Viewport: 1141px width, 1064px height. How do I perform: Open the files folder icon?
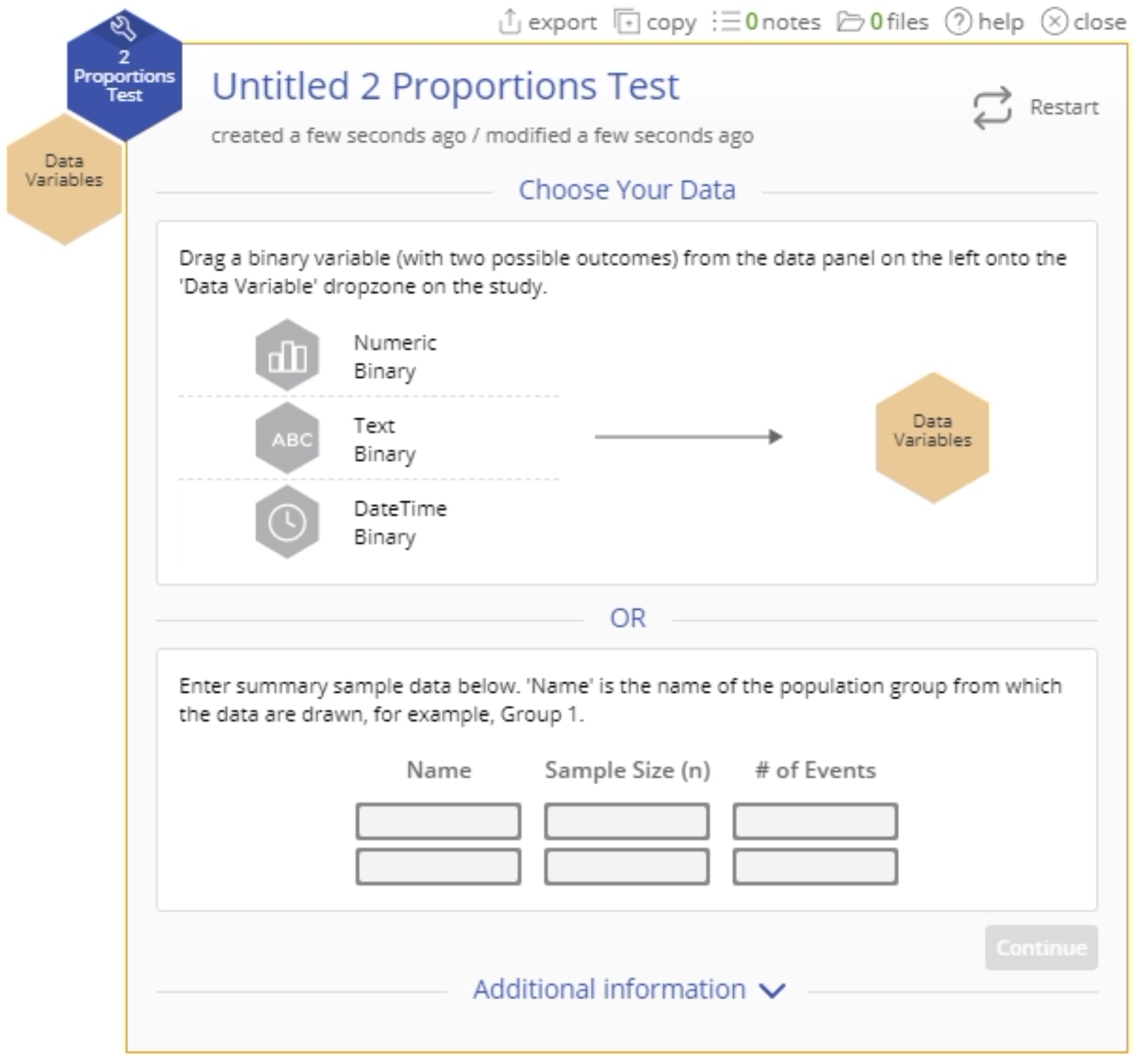(850, 22)
